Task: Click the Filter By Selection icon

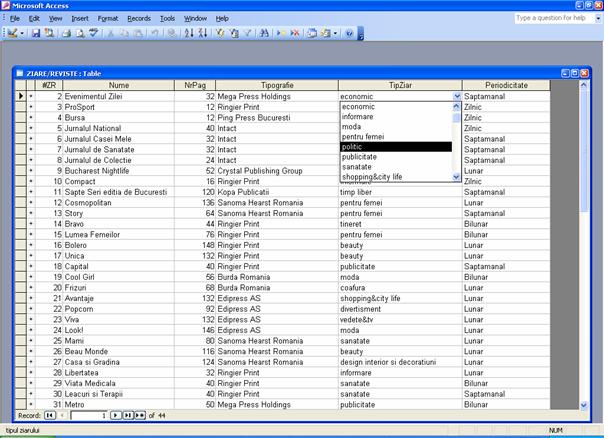Action: click(218, 33)
